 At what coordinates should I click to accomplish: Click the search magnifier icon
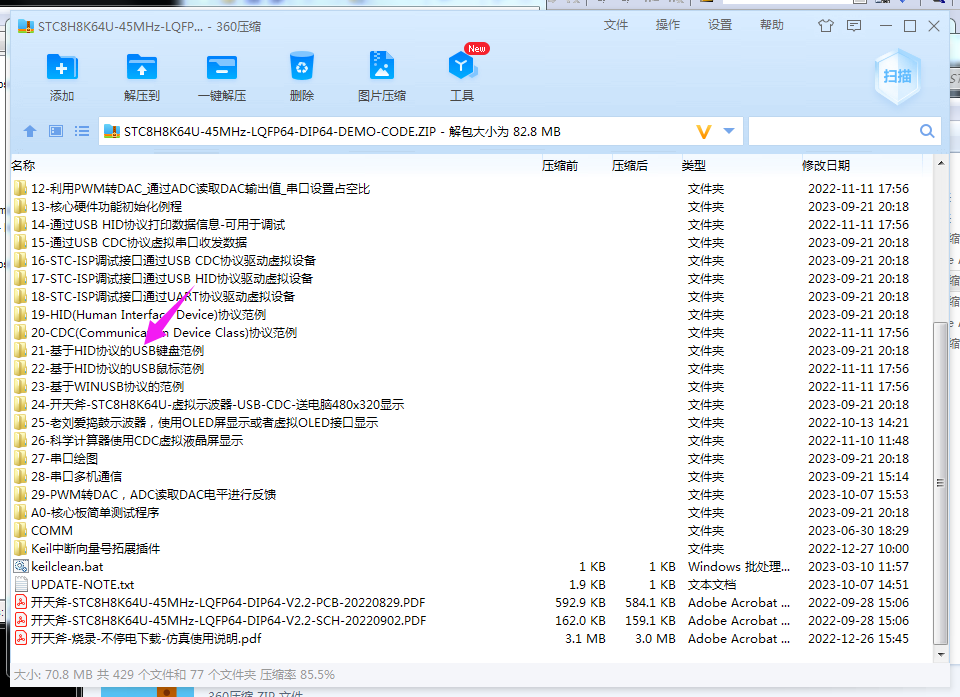927,131
